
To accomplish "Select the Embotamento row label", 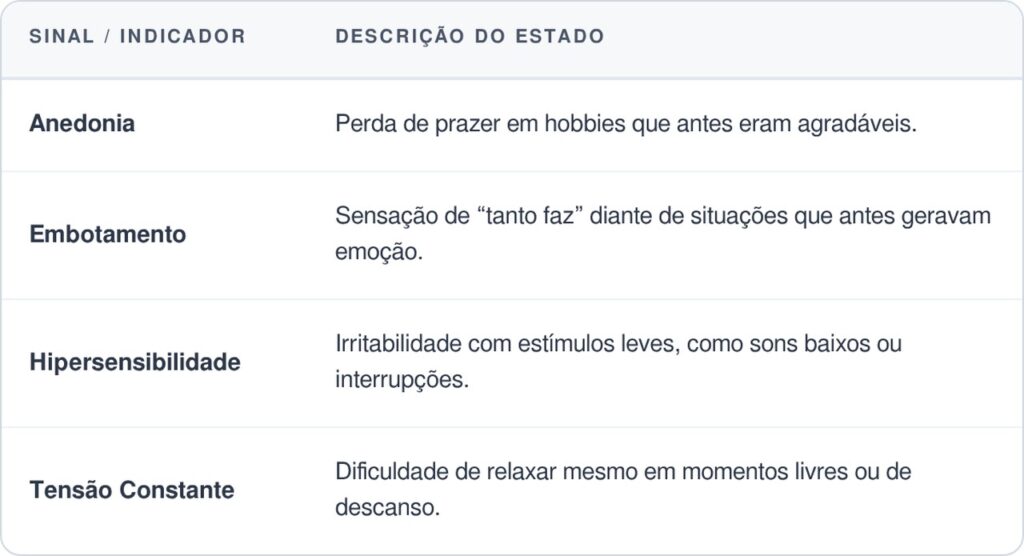I will click(x=108, y=235).
